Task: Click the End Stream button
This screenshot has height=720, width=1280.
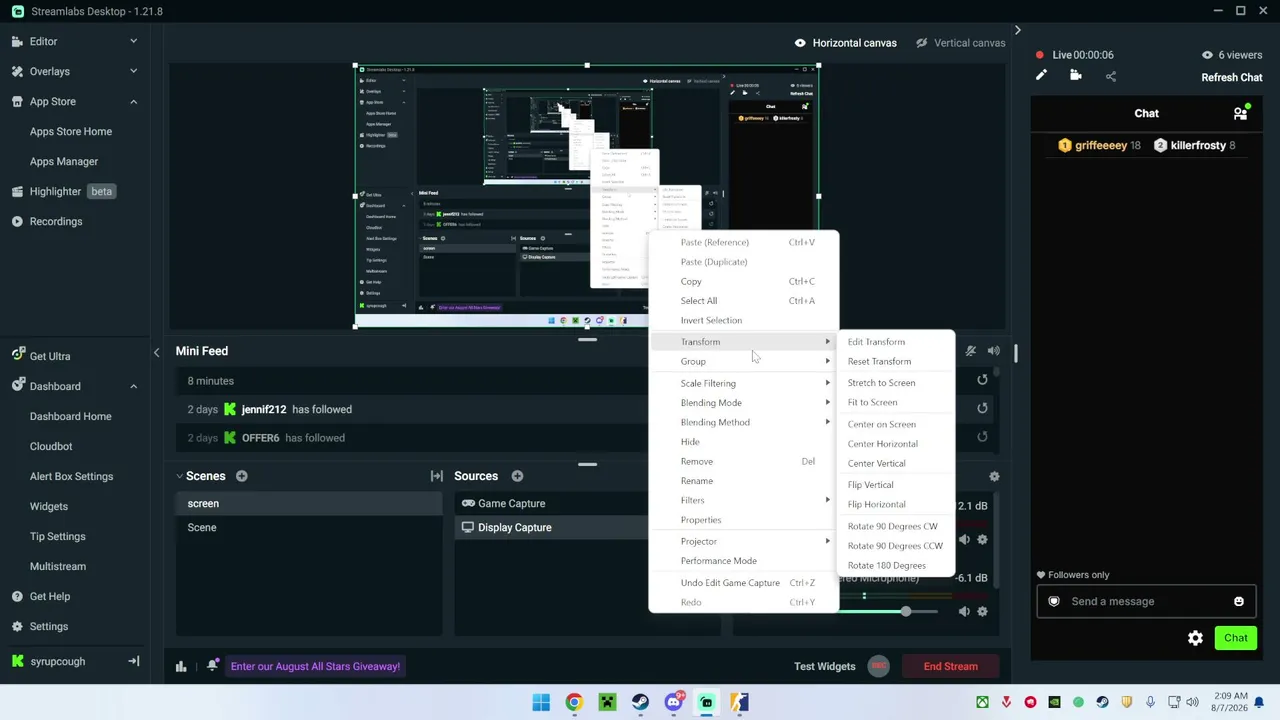Action: tap(950, 666)
